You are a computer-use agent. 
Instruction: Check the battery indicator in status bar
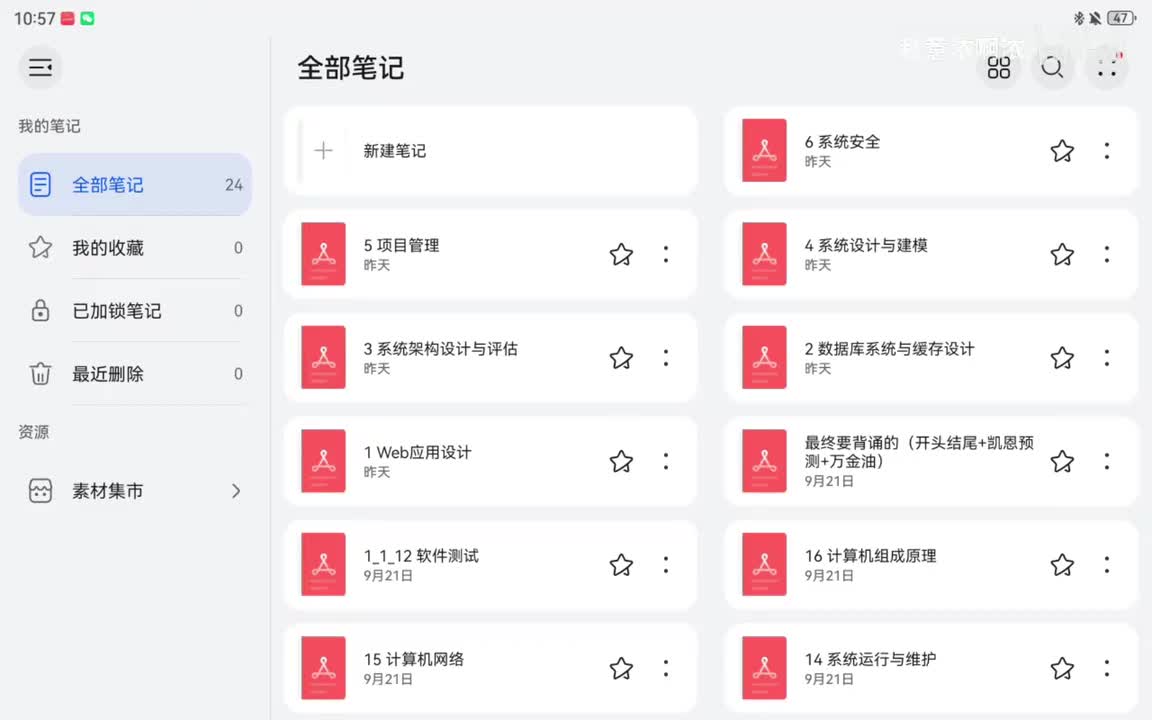[1121, 18]
